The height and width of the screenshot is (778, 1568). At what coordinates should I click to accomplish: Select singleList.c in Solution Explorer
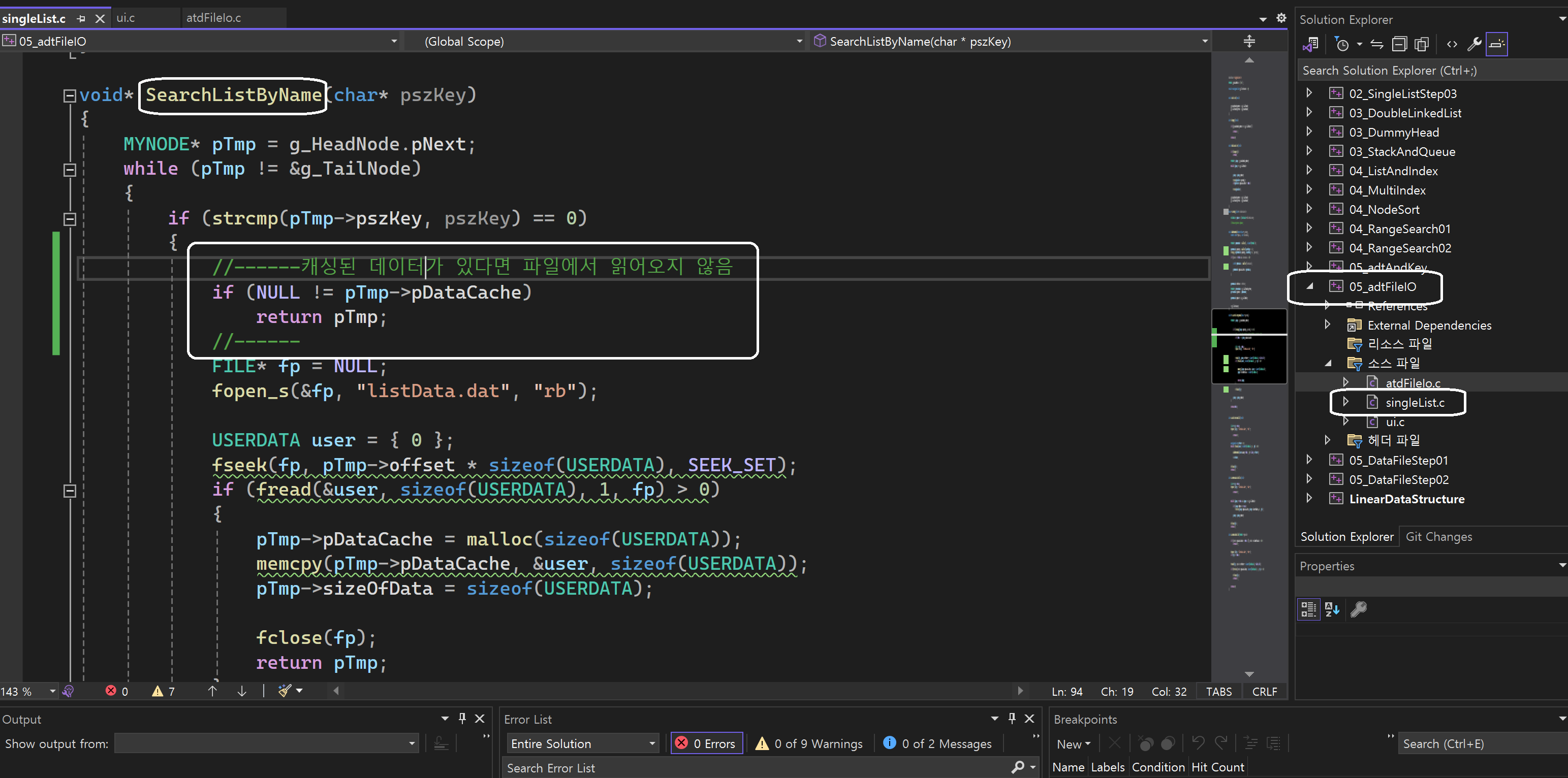pos(1415,402)
